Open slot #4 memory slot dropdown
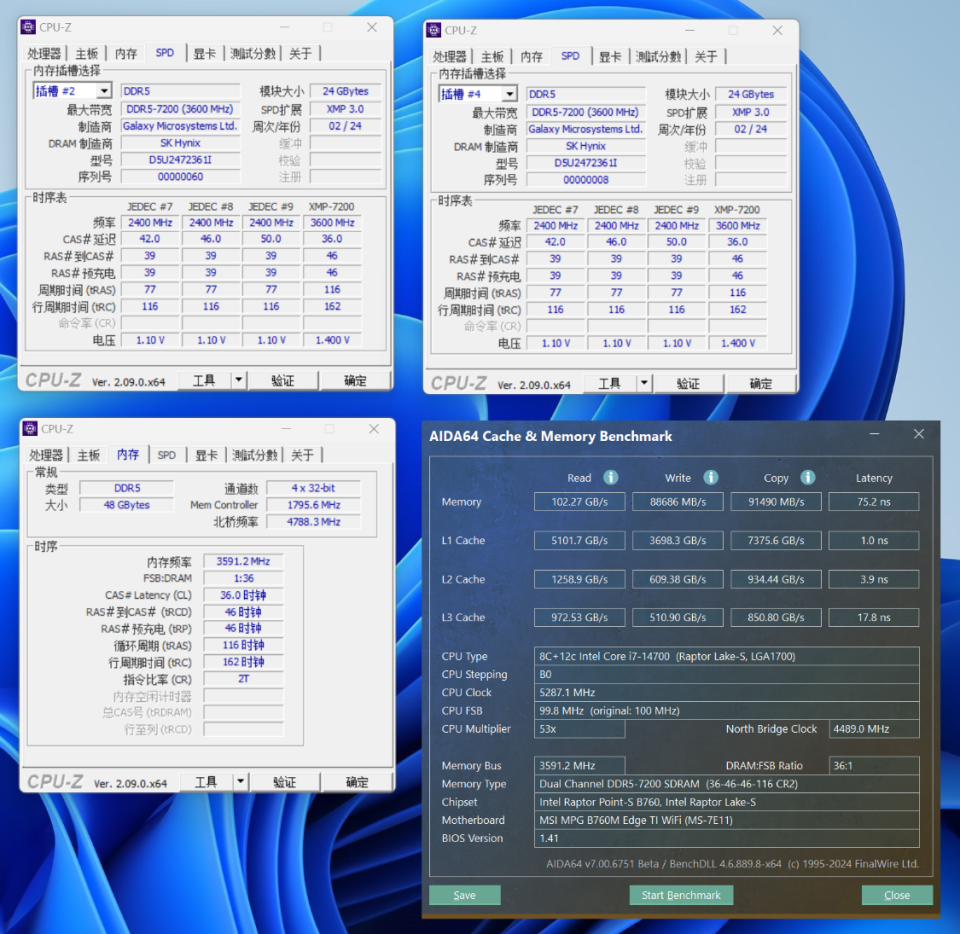Image resolution: width=960 pixels, height=934 pixels. pos(509,94)
